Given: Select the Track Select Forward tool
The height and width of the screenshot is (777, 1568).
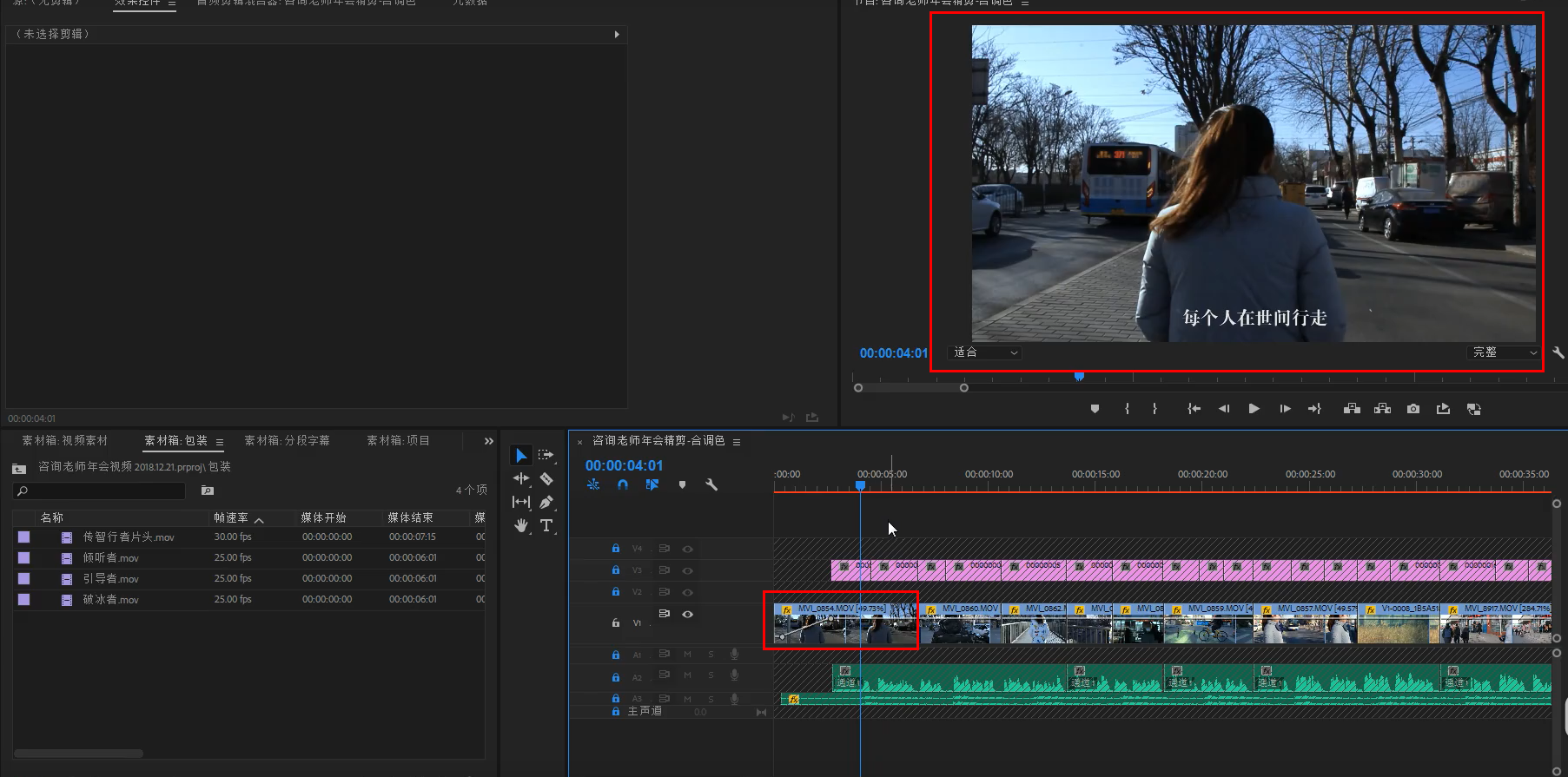Looking at the screenshot, I should tap(546, 455).
